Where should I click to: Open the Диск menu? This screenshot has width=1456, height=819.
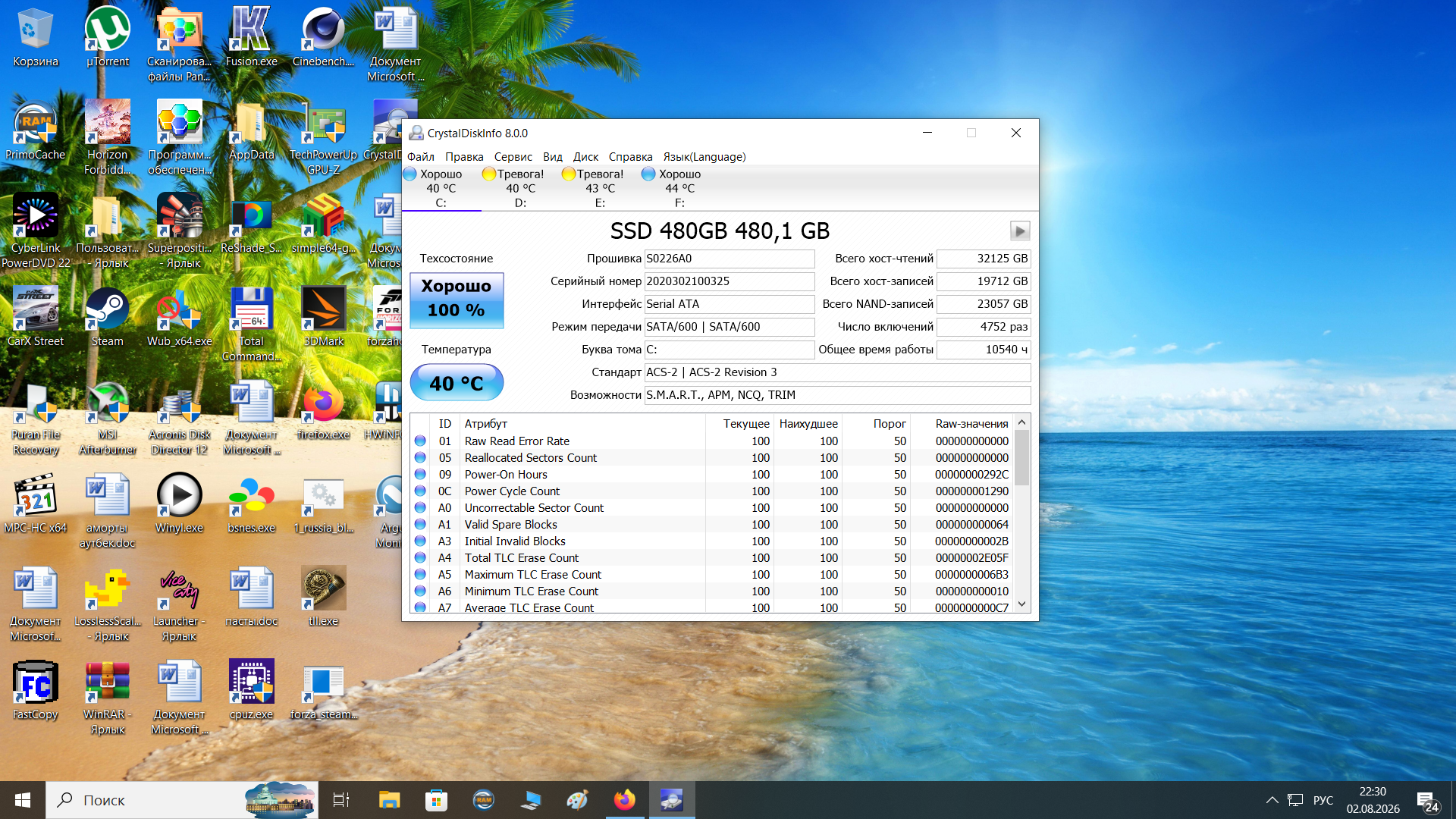586,157
